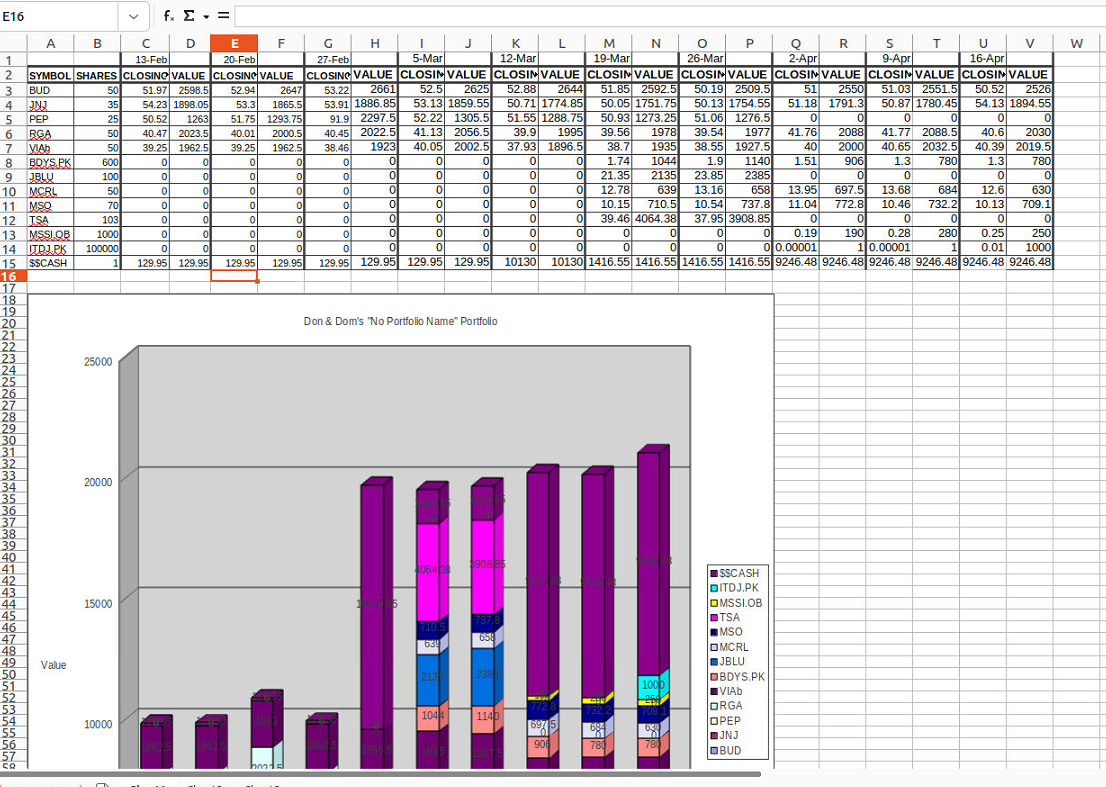Screen dimensions: 1106x787
Task: Click the horizontal scrollbar below the sheet
Action: click(x=381, y=774)
